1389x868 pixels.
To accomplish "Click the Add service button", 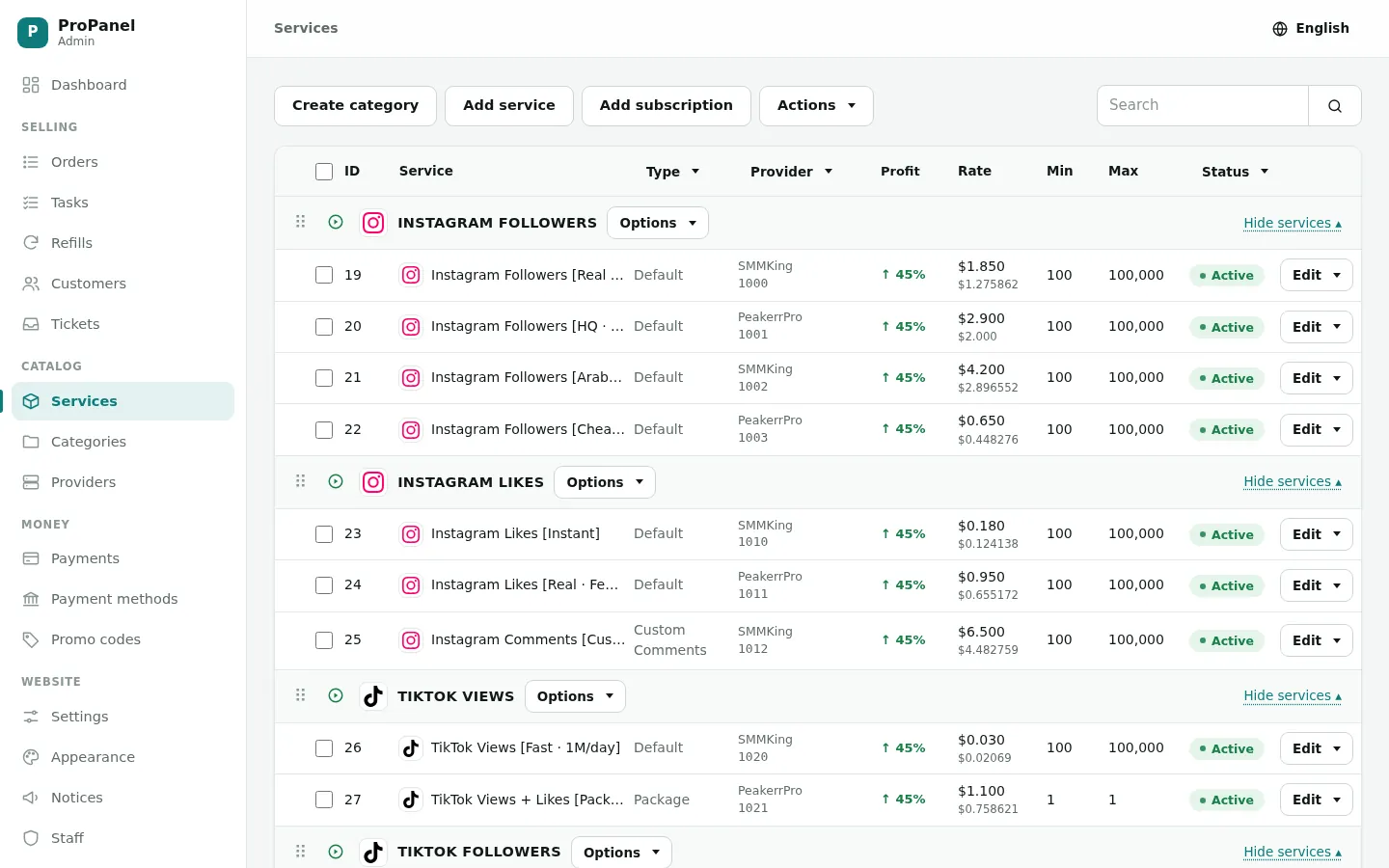I will pyautogui.click(x=509, y=106).
